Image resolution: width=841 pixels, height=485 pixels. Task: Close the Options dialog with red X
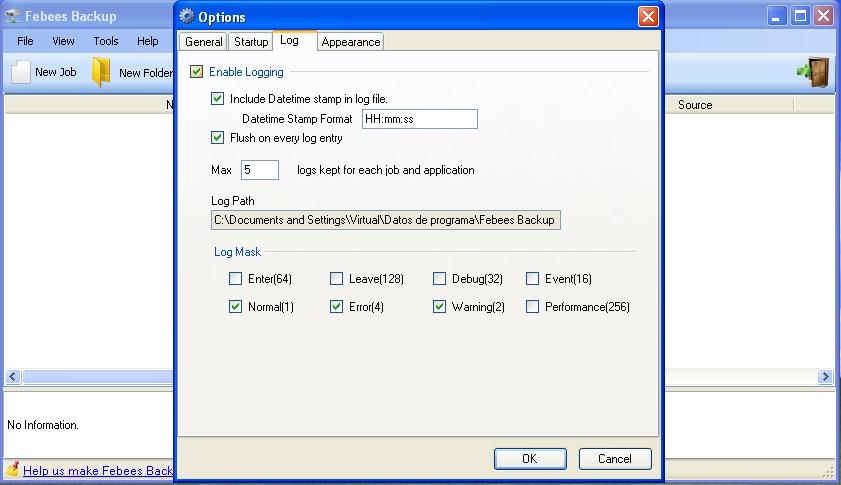648,17
